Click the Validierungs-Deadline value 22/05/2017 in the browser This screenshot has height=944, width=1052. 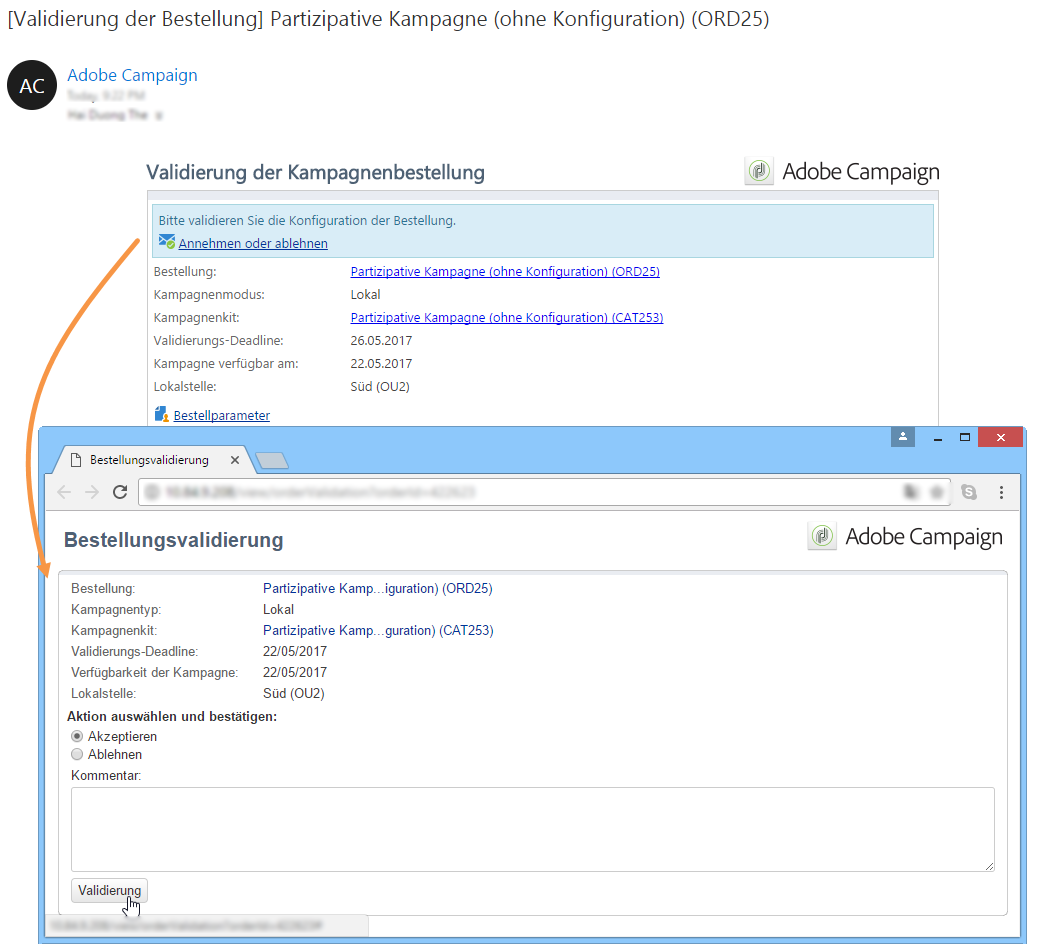(x=295, y=651)
